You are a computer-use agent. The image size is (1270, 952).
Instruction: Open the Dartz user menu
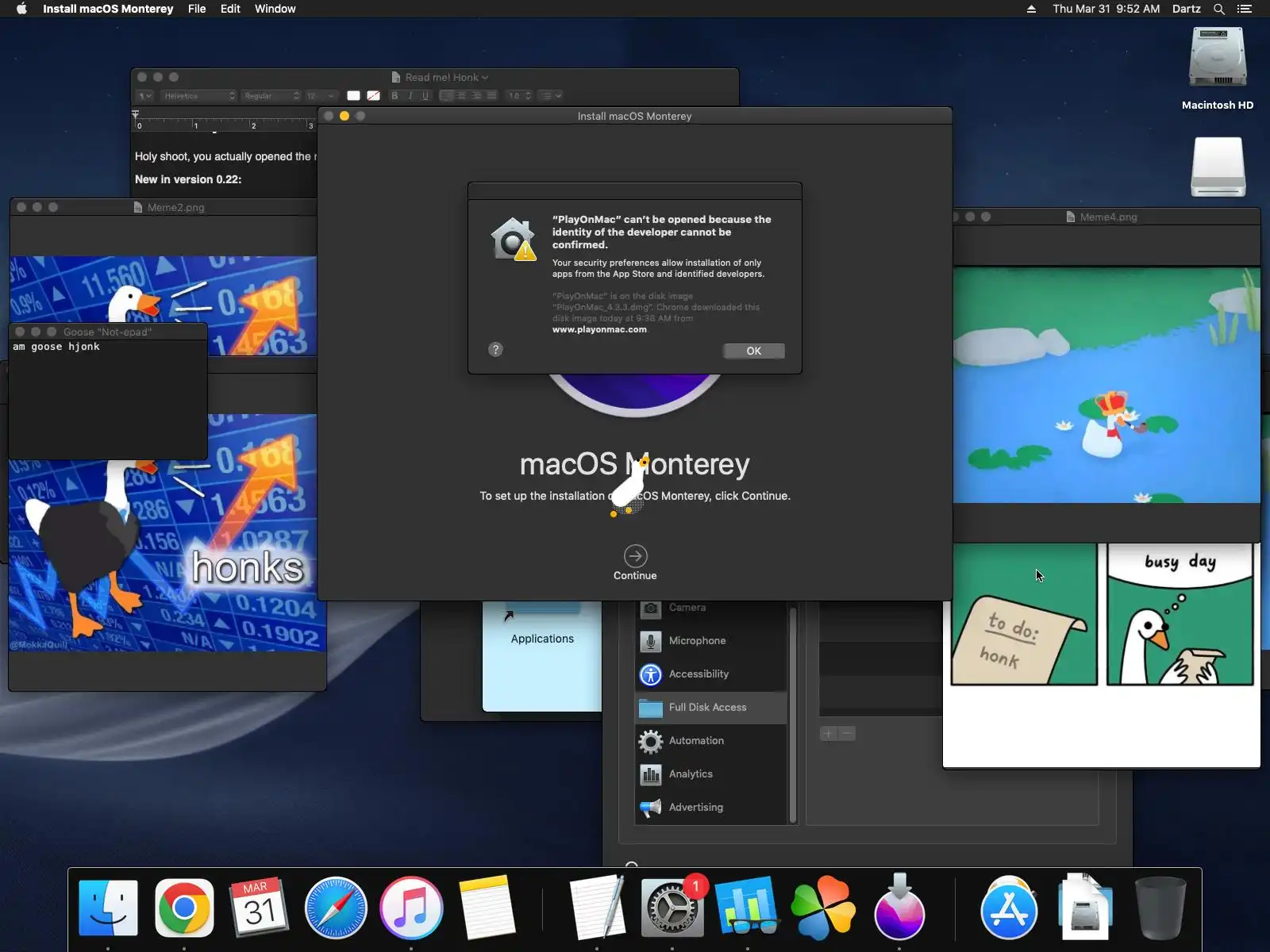coord(1186,9)
